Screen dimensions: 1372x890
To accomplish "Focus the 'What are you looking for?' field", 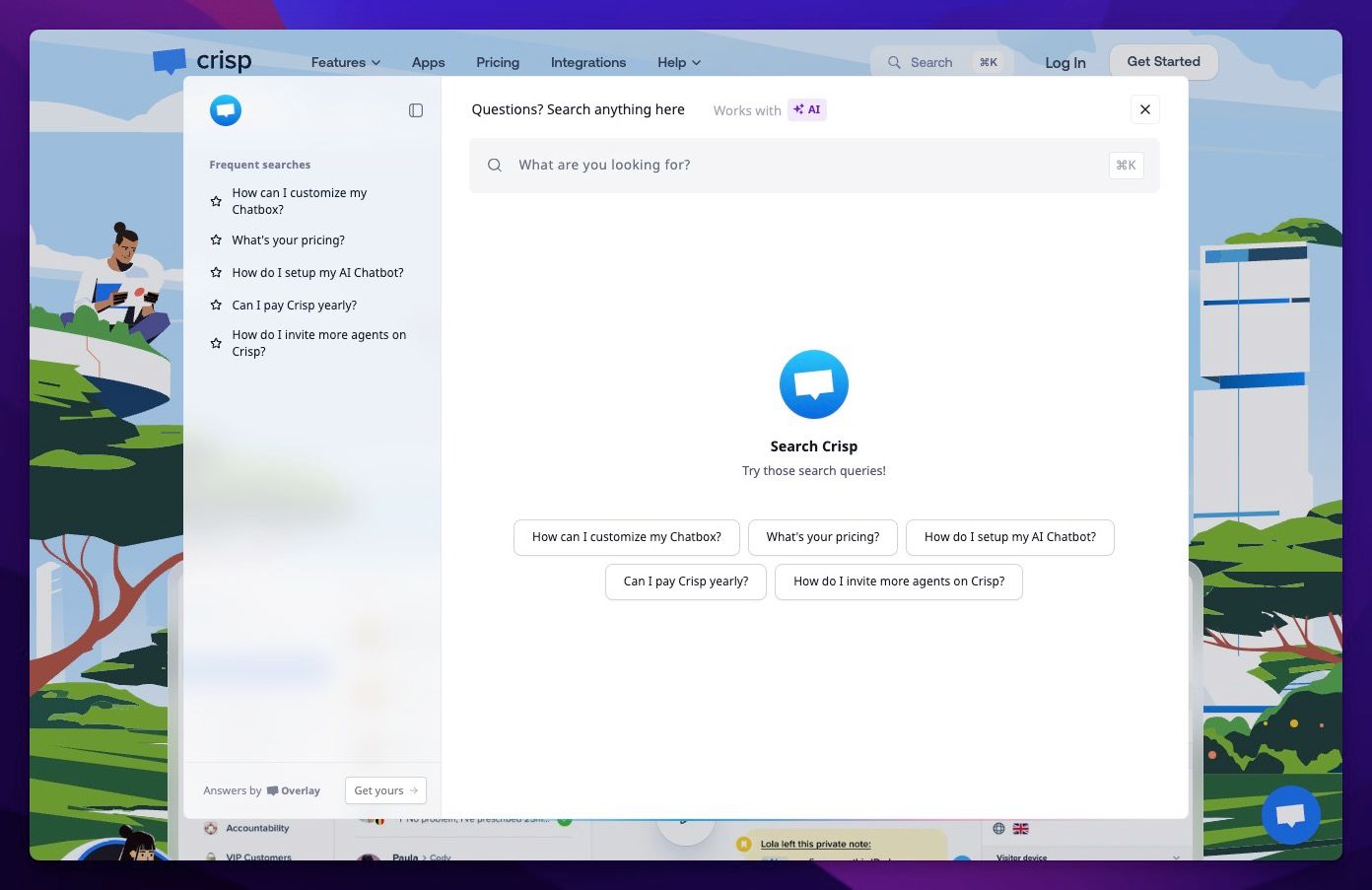I will (814, 165).
